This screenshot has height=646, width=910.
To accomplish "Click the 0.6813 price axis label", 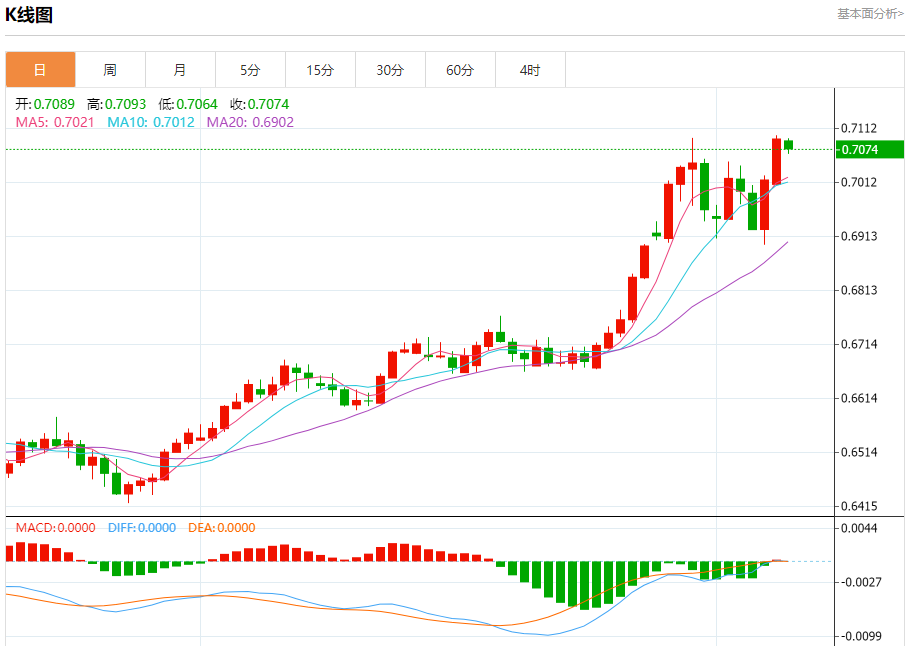I will pos(859,290).
